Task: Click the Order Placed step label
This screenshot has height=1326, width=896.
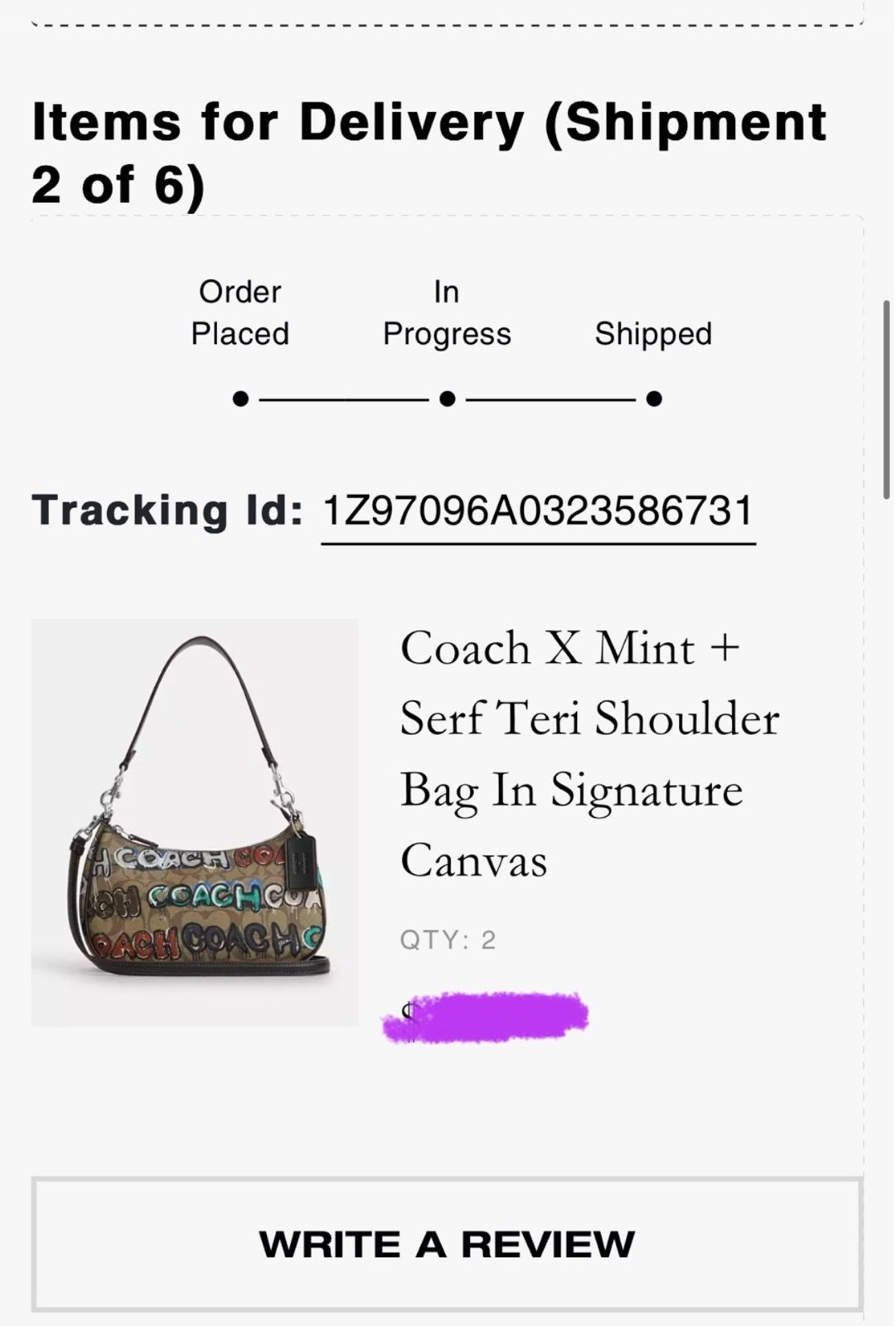Action: 240,312
